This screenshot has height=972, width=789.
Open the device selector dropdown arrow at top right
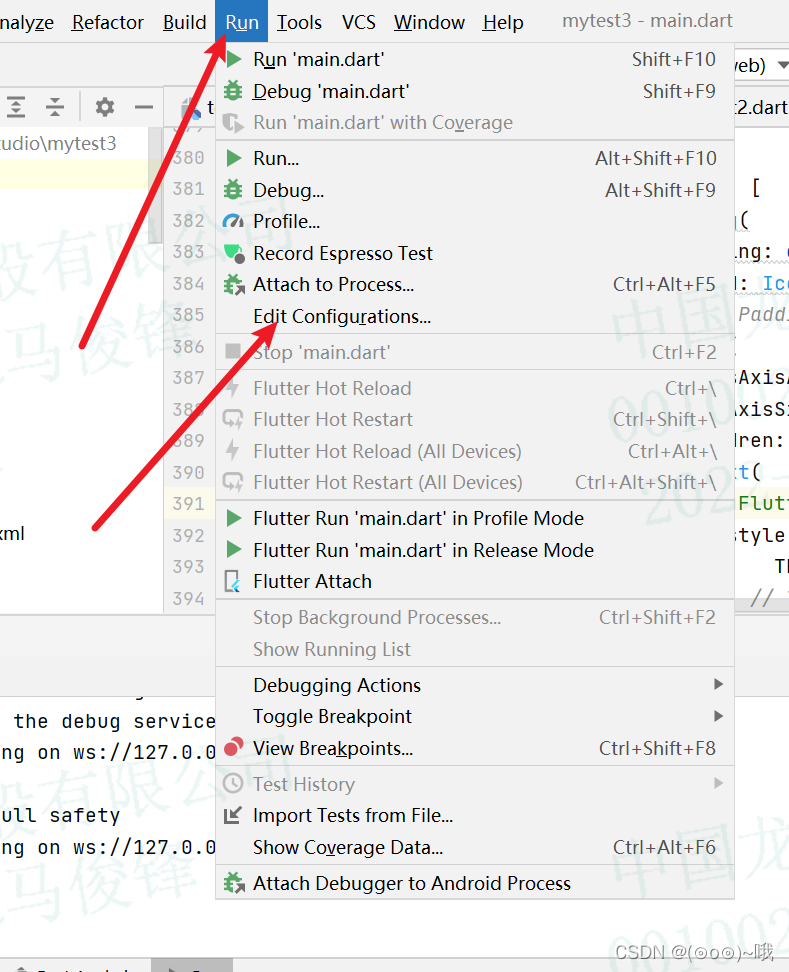click(783, 64)
